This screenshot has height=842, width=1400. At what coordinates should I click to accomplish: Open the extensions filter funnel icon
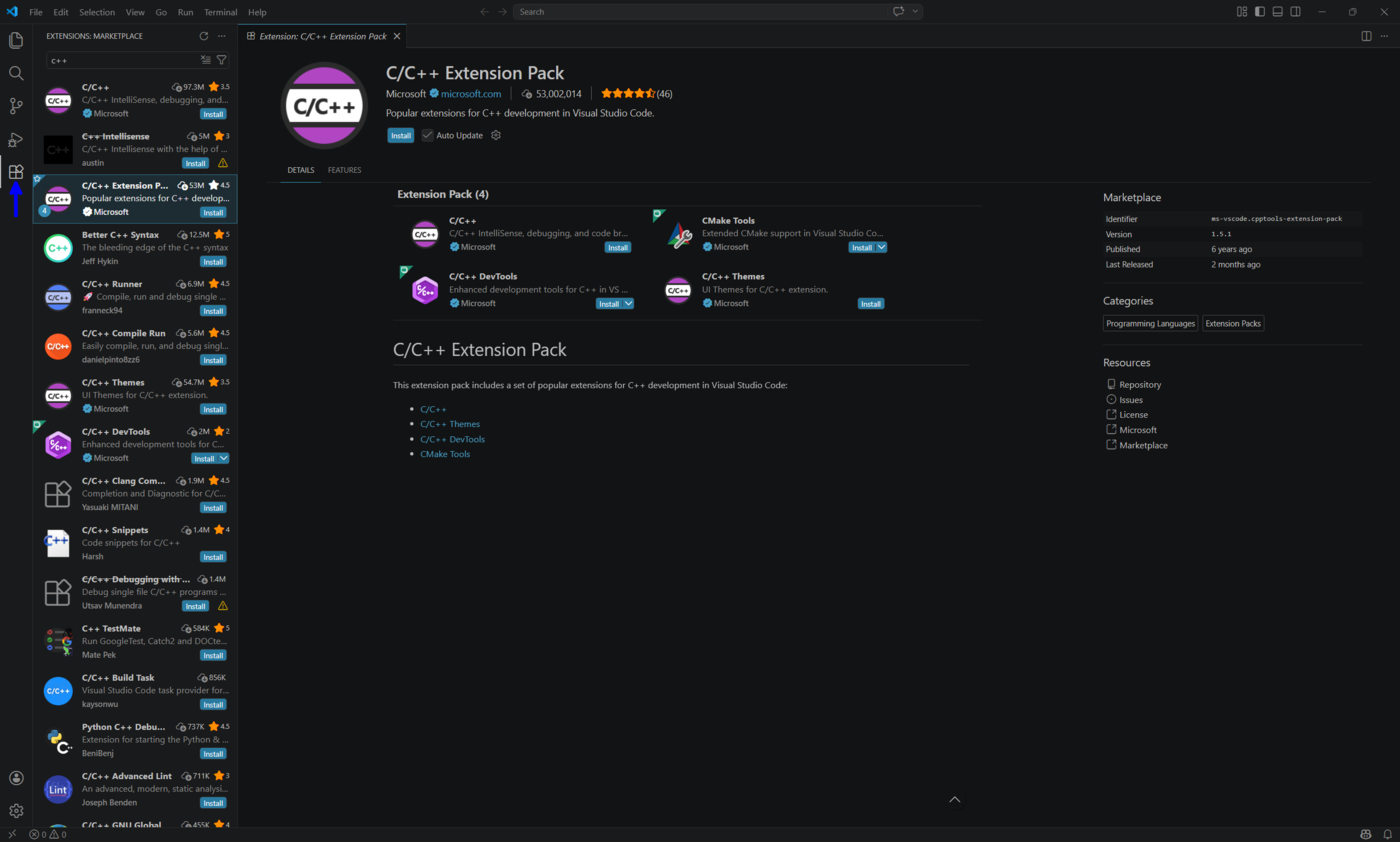[222, 59]
